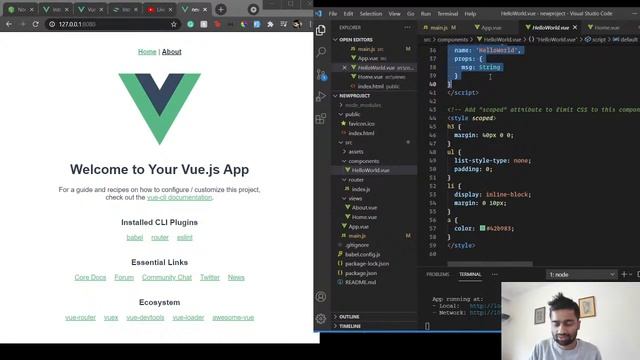Open the Help menu in VS Code
This screenshot has width=640, height=360.
(x=470, y=13)
